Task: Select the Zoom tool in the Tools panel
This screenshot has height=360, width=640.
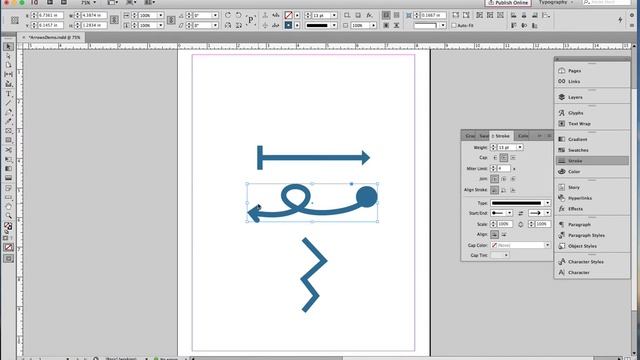Action: [x=8, y=216]
